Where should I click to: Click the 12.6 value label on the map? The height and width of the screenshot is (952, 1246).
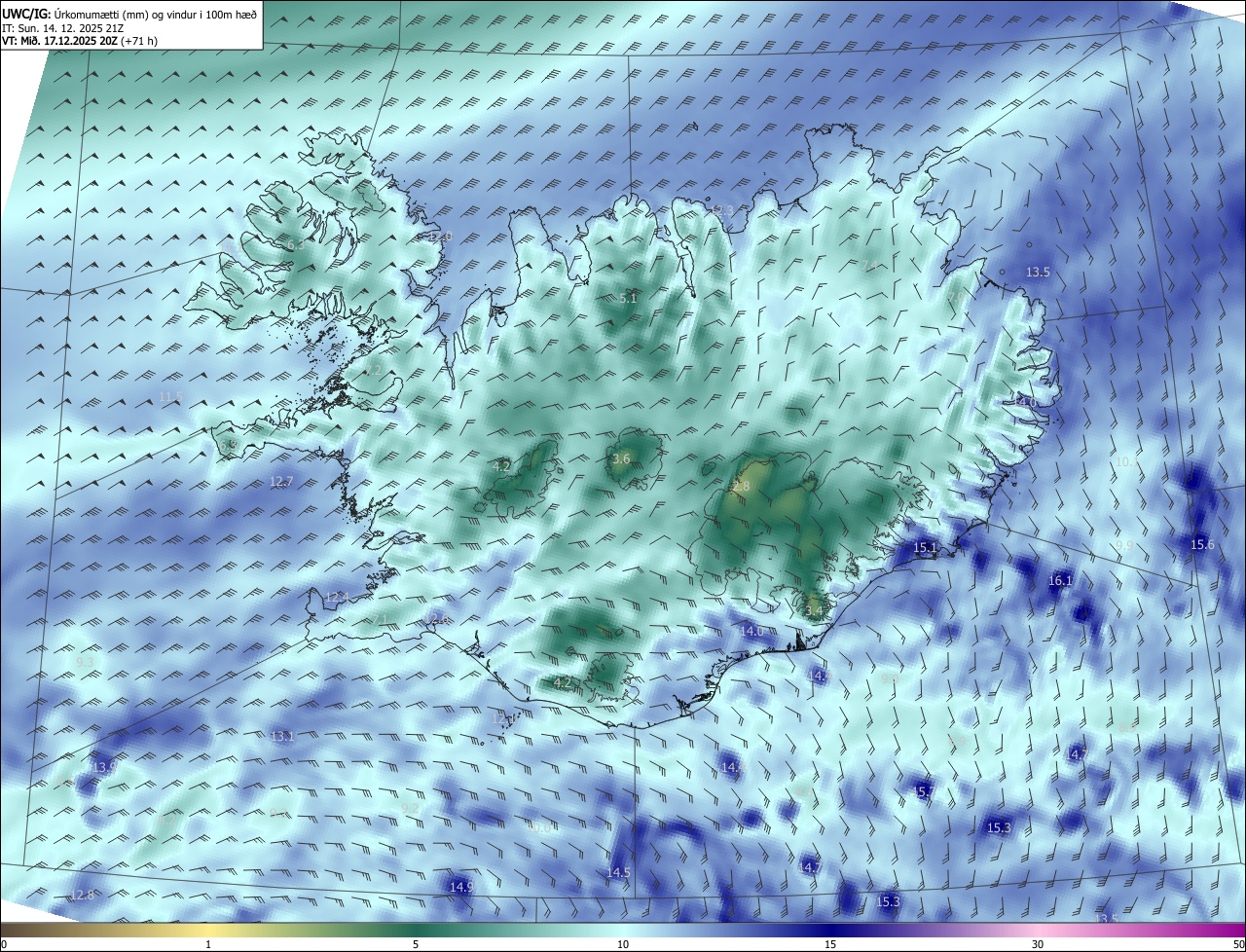point(438,618)
